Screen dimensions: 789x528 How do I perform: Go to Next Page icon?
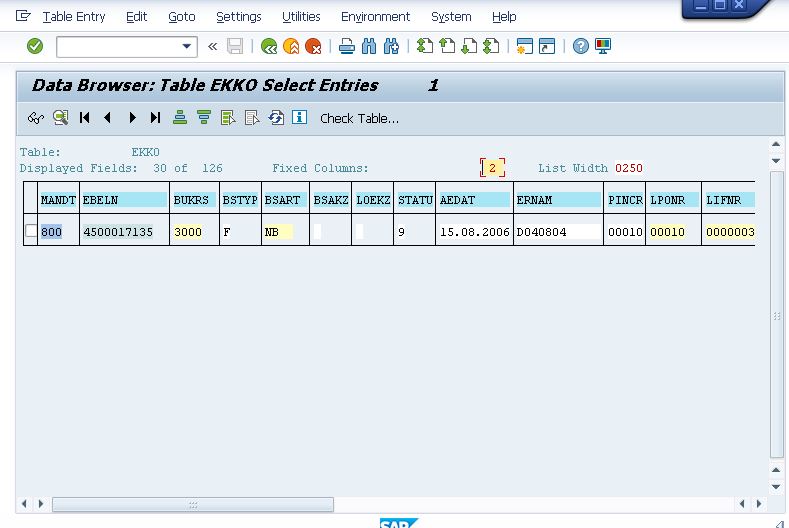click(469, 46)
